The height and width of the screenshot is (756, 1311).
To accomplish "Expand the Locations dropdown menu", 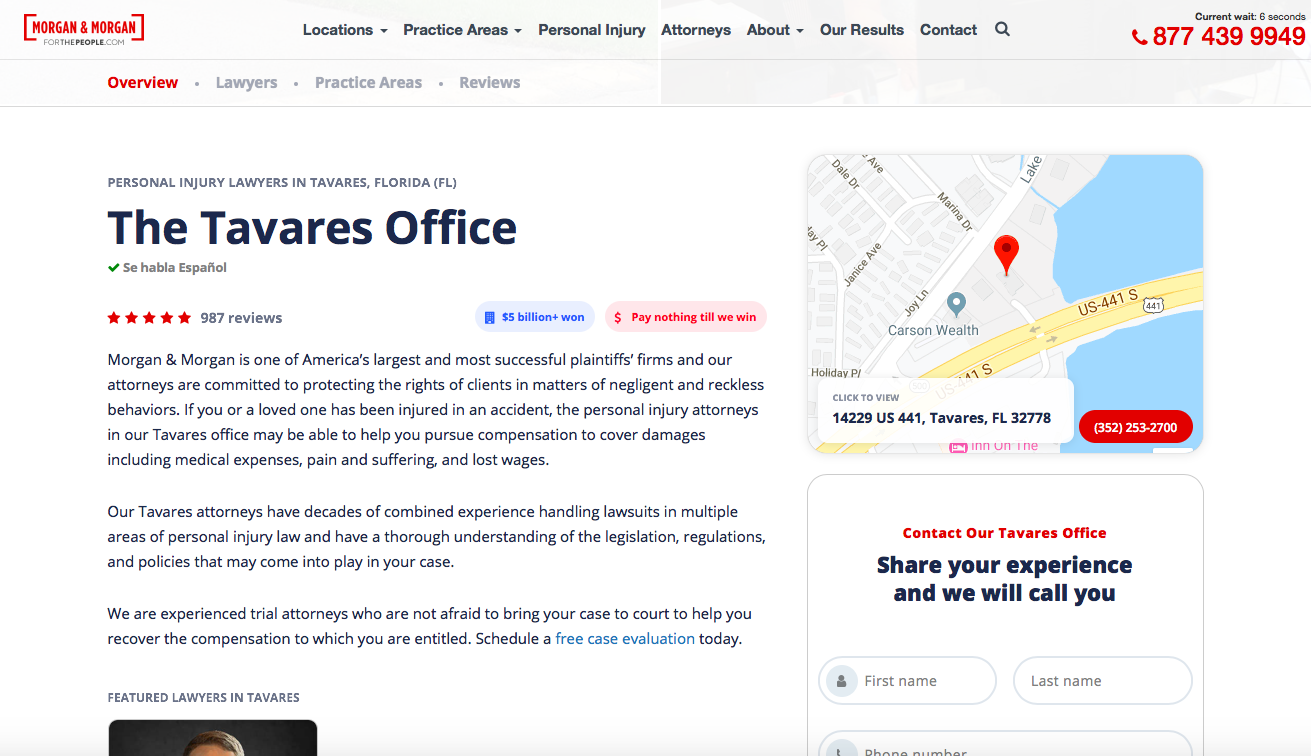I will pyautogui.click(x=345, y=30).
